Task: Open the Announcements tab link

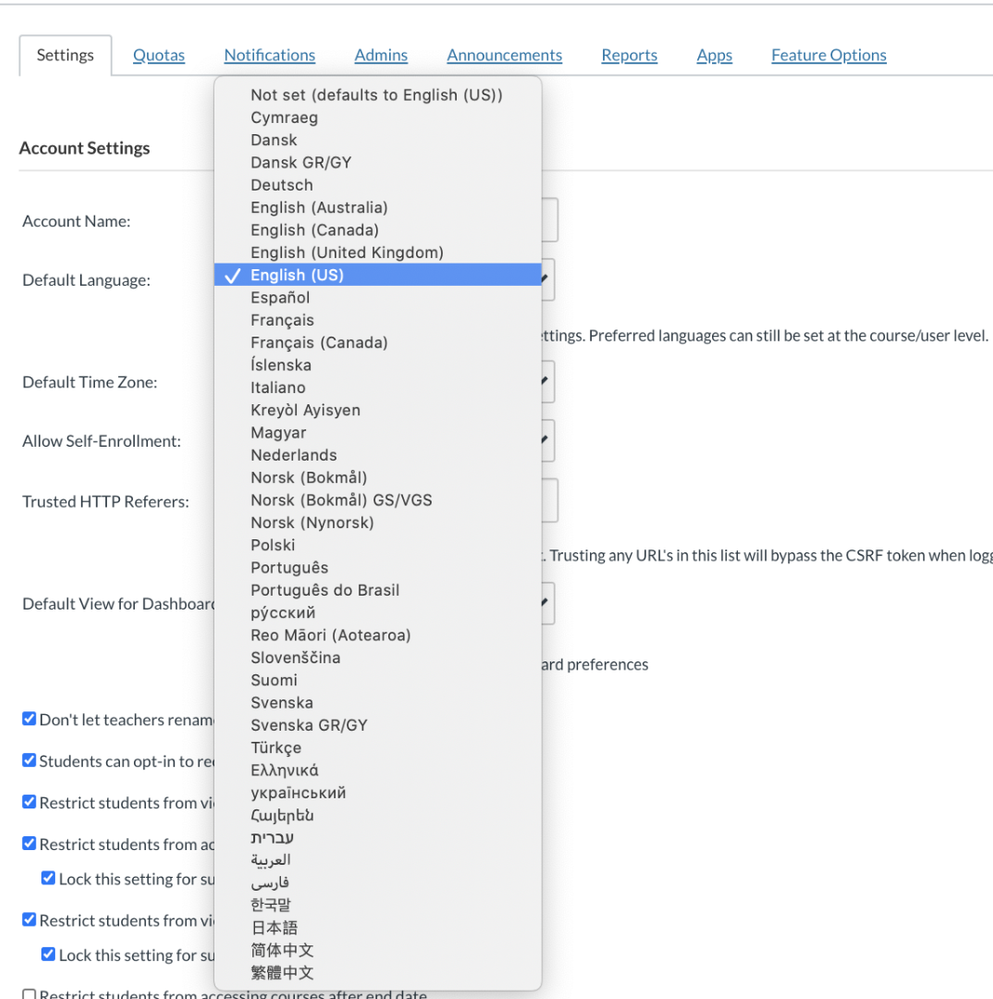Action: click(x=504, y=55)
